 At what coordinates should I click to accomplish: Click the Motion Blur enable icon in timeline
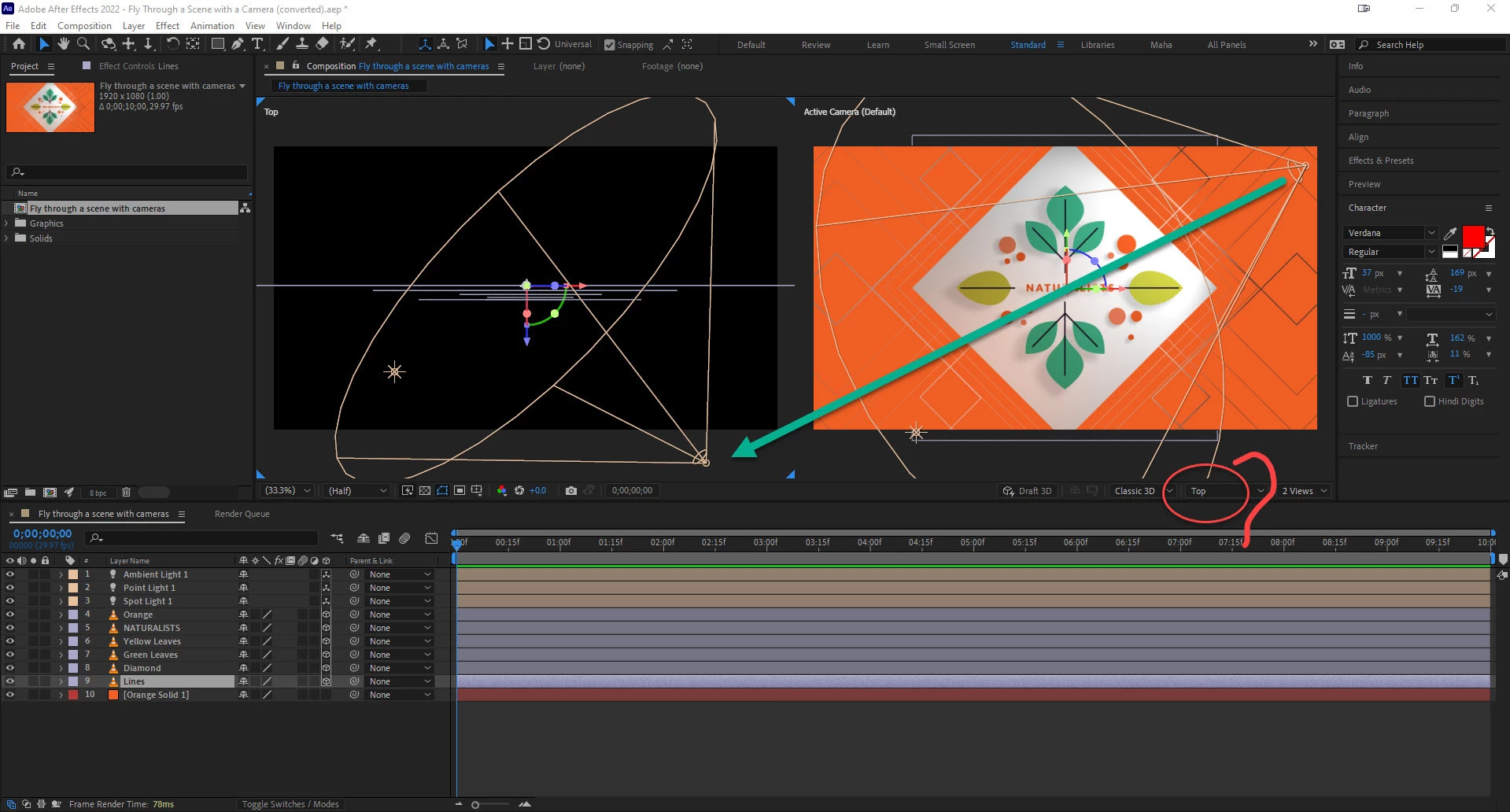pos(404,538)
